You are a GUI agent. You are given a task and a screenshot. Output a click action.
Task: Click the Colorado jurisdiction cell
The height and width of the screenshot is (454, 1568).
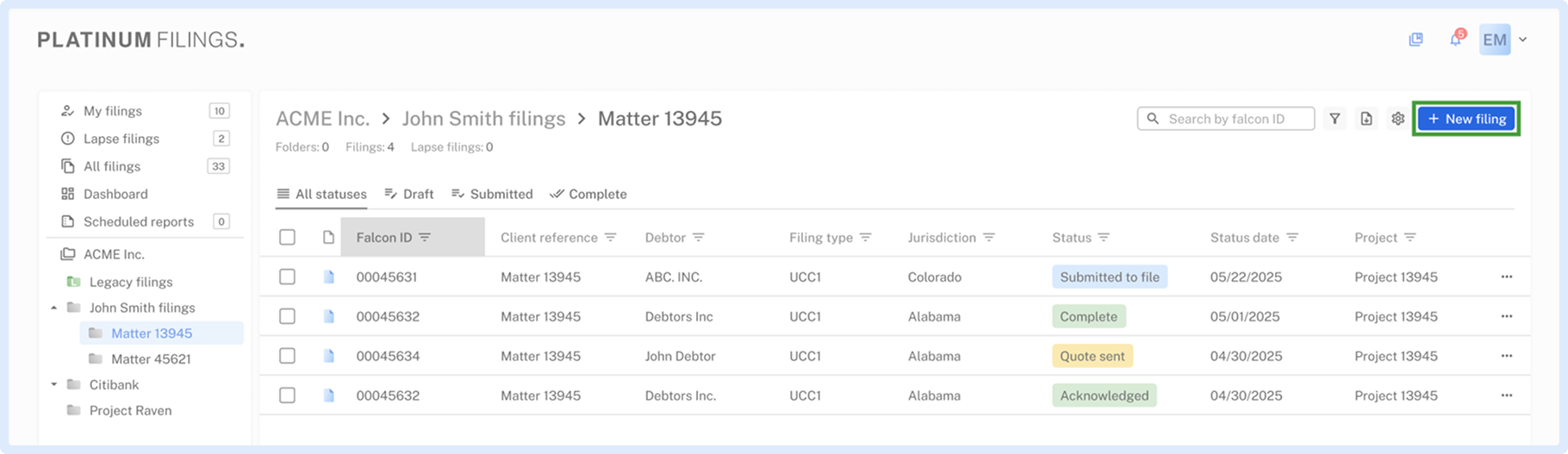click(x=934, y=277)
